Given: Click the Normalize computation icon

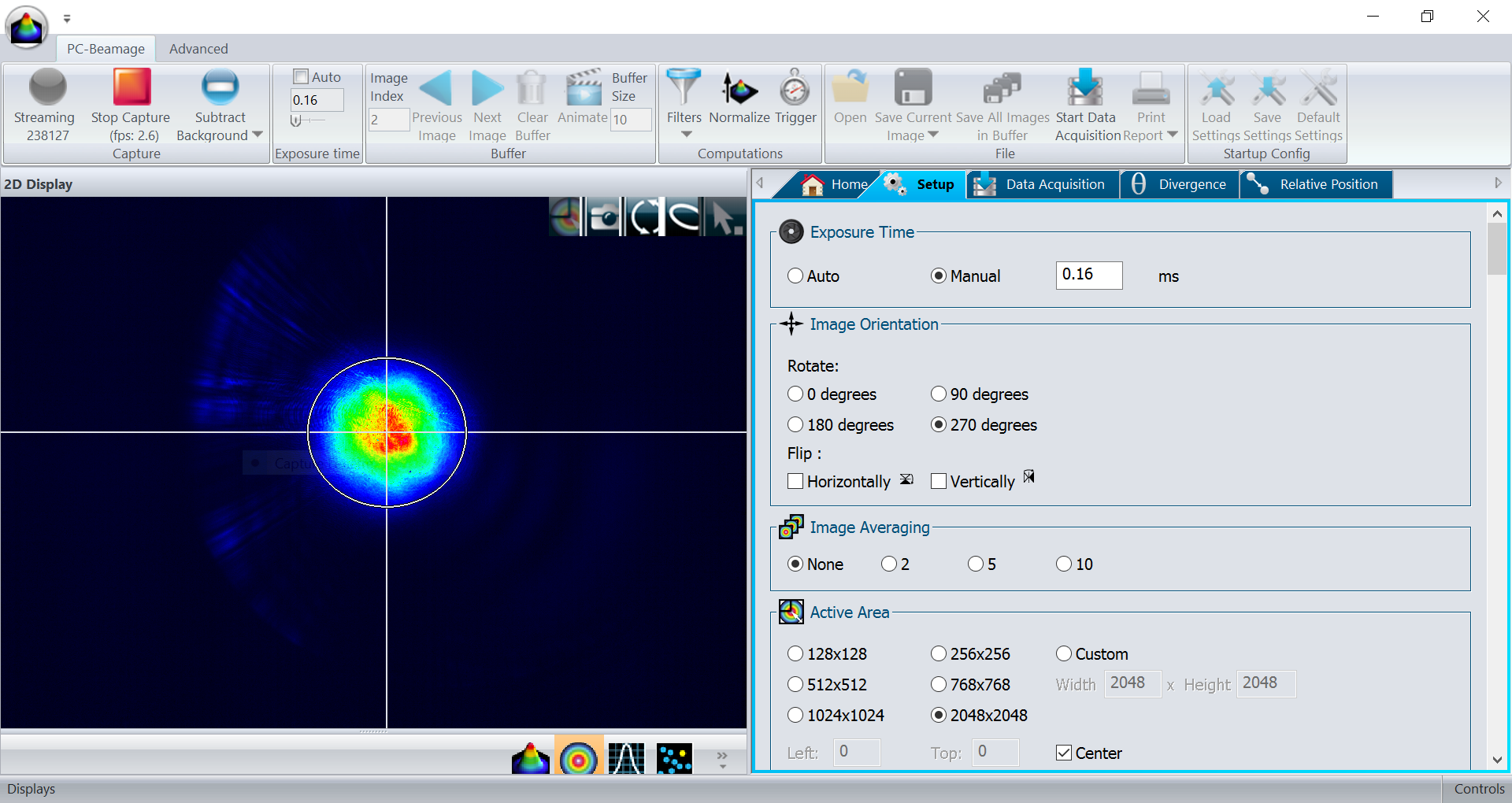Looking at the screenshot, I should [739, 89].
